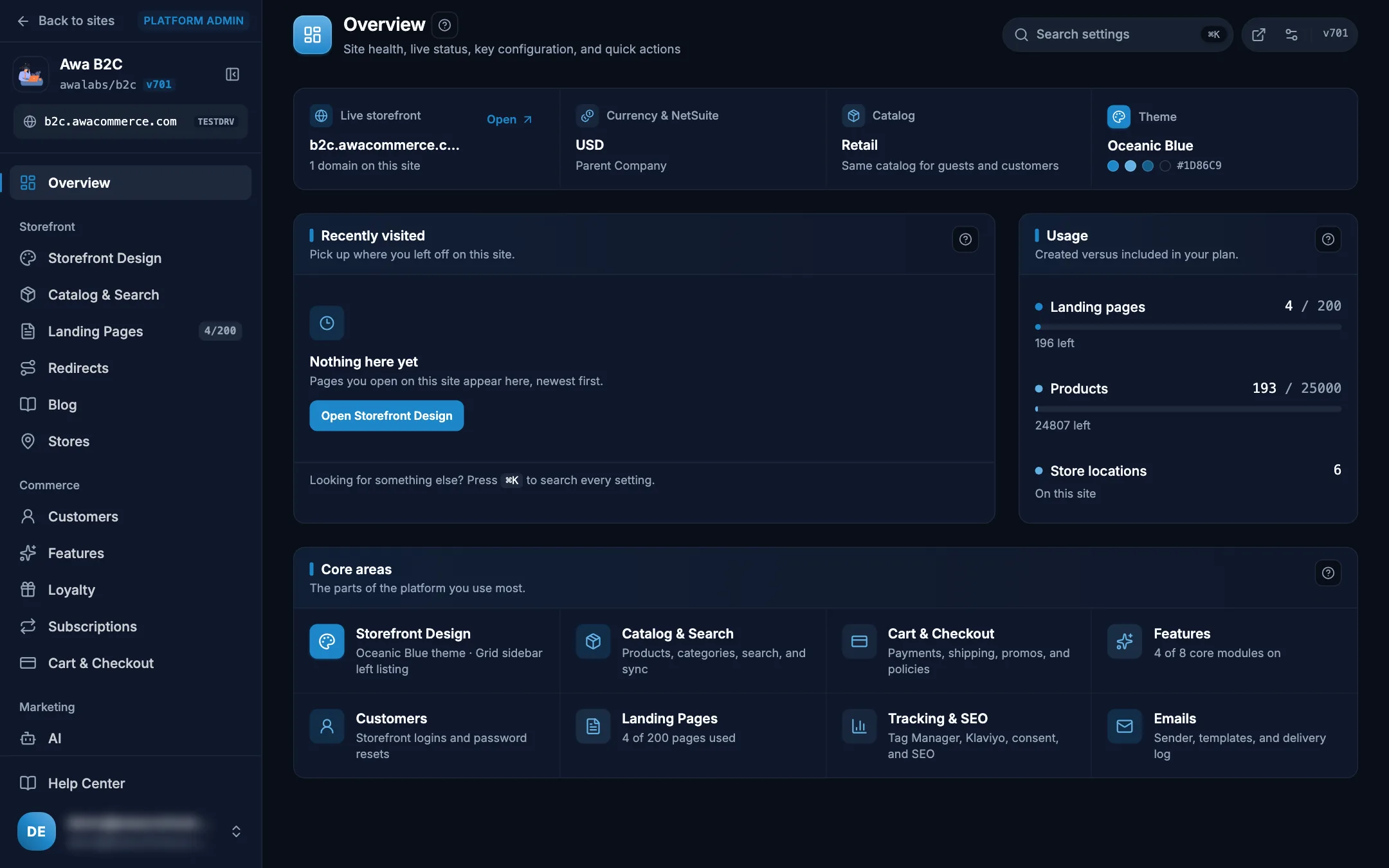Screen dimensions: 1389x868
Task: Click the Landing pages usage progress bar
Action: click(1188, 327)
